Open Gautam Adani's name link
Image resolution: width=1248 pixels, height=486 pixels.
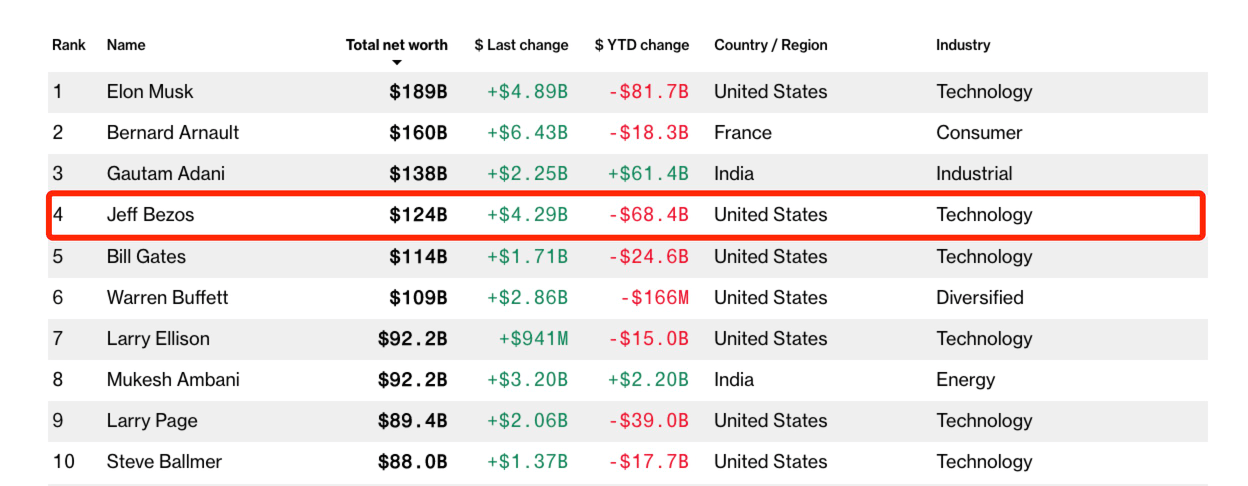166,174
